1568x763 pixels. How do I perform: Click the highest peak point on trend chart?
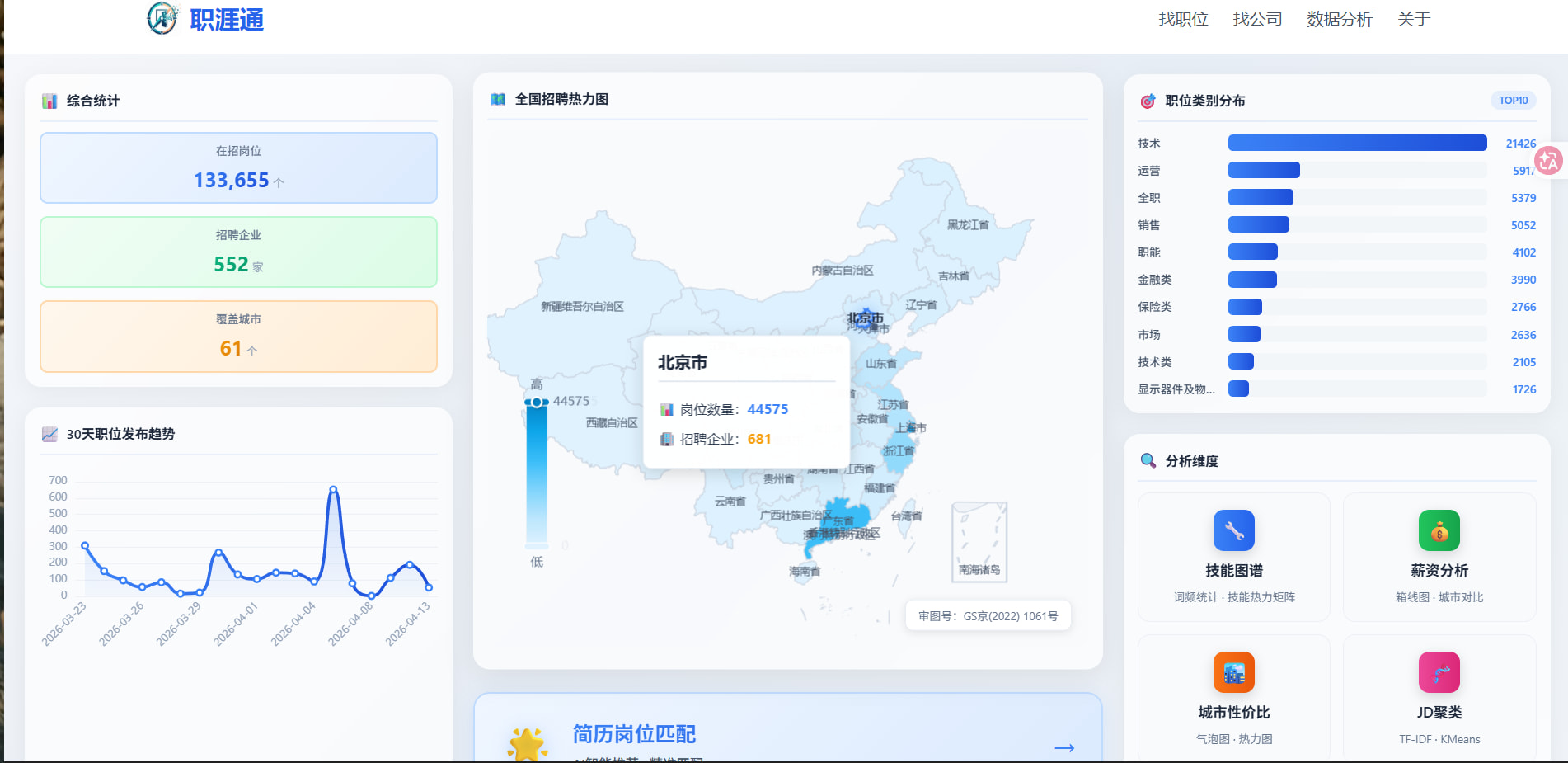(333, 489)
